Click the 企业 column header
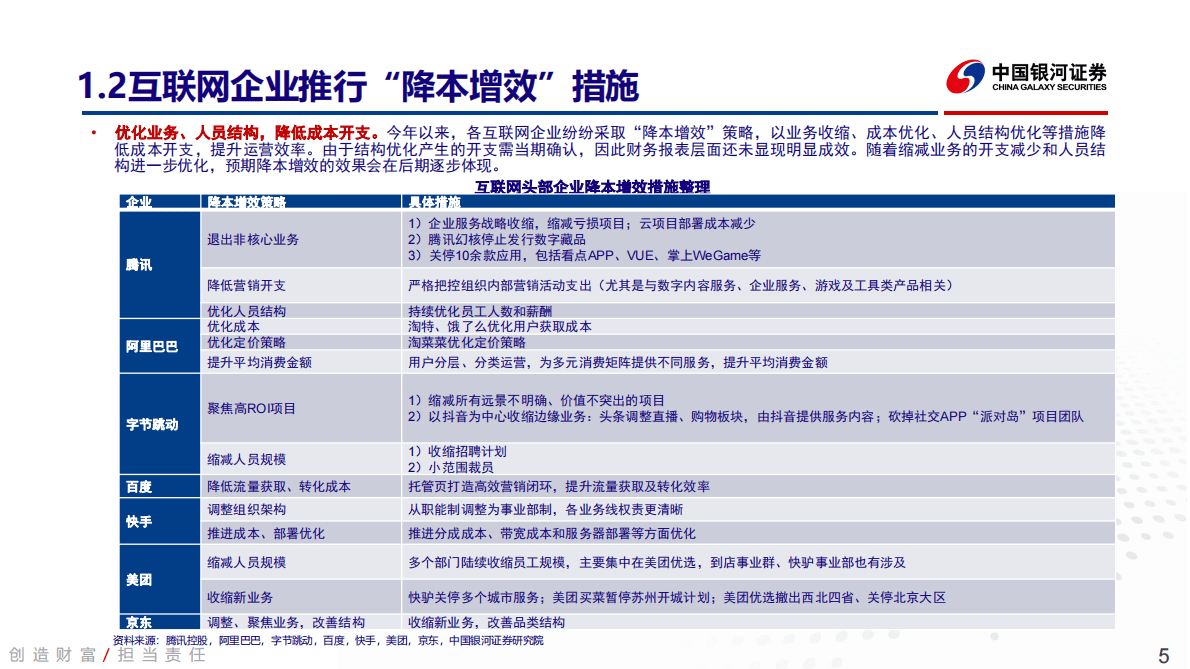 click(141, 203)
